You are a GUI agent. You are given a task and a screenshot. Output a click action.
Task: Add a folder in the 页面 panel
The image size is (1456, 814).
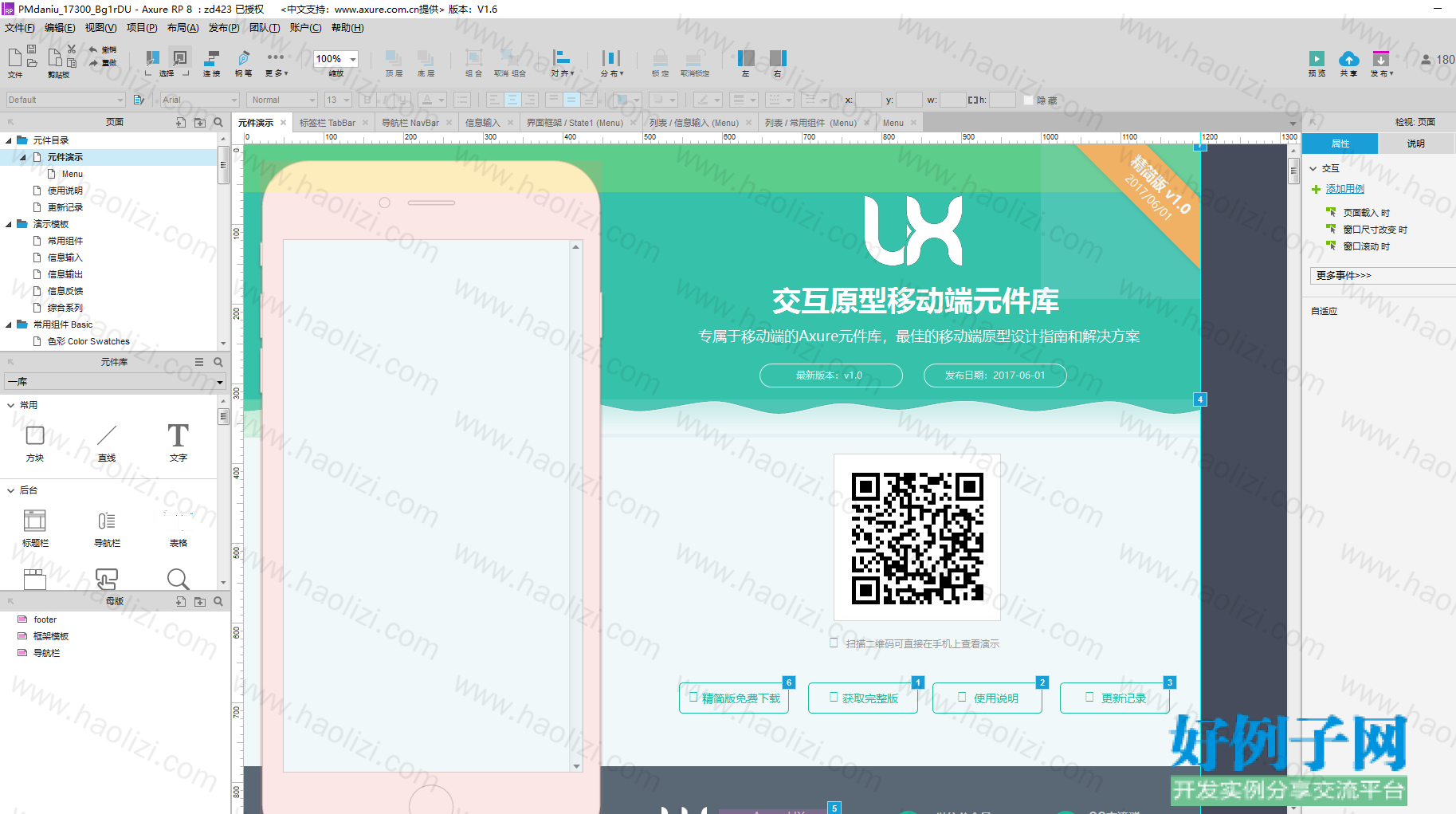(x=200, y=122)
